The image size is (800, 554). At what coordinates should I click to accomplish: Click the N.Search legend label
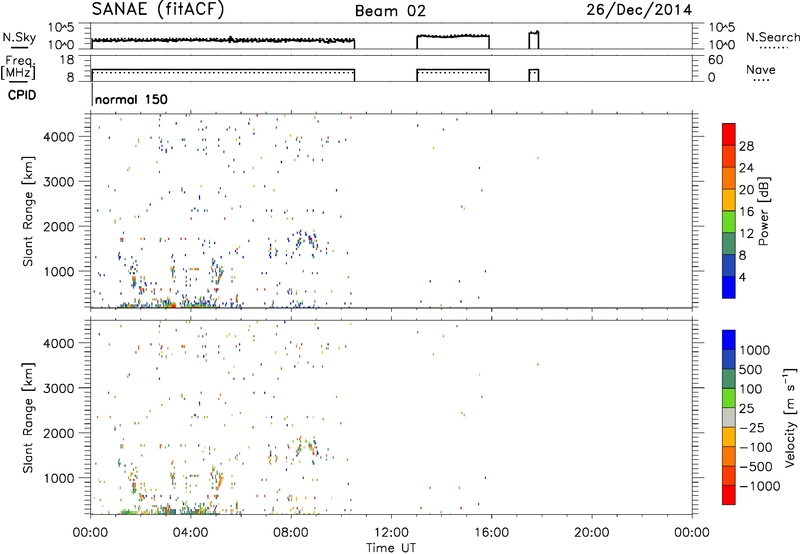(772, 37)
